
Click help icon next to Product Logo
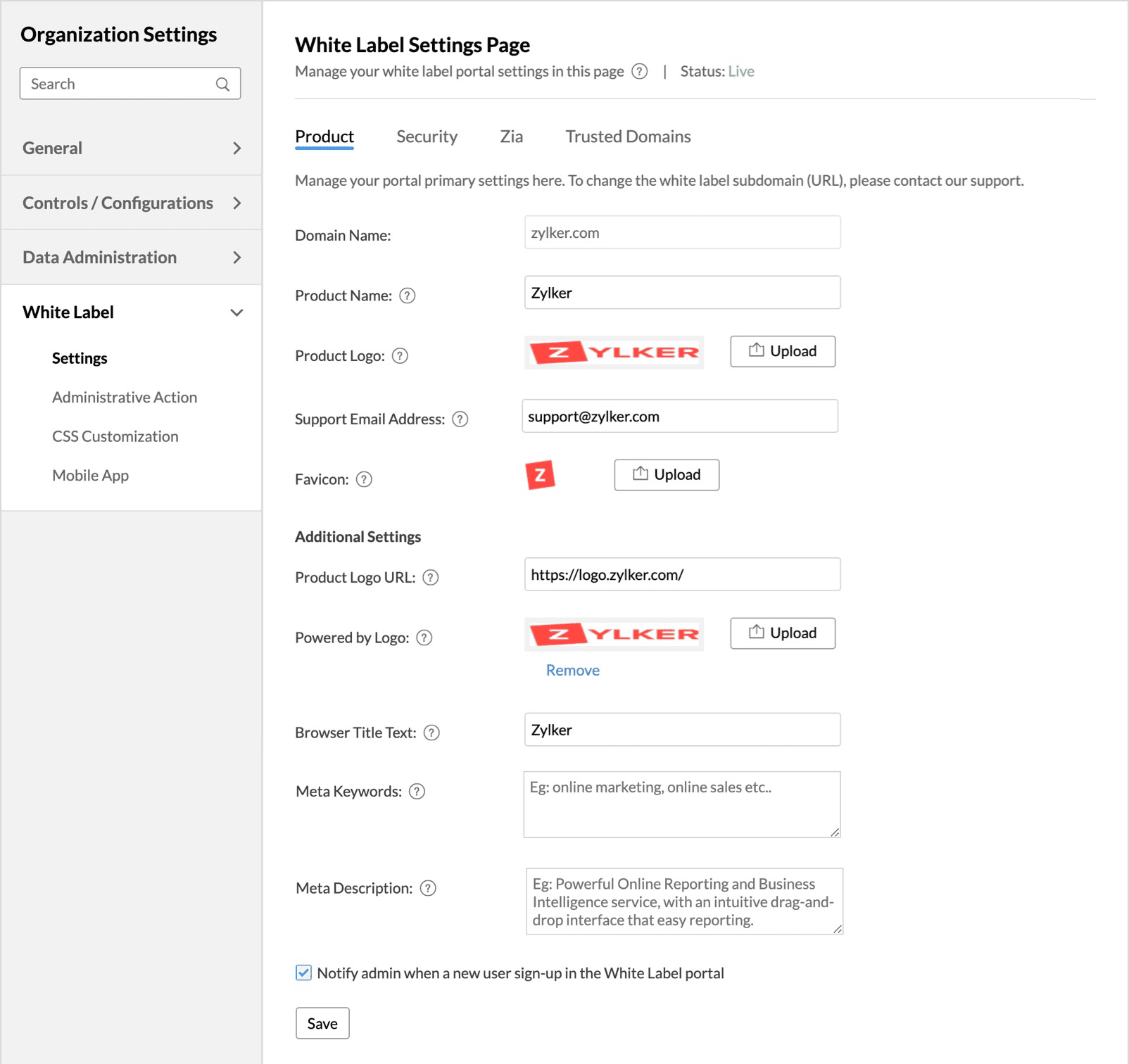pos(400,356)
